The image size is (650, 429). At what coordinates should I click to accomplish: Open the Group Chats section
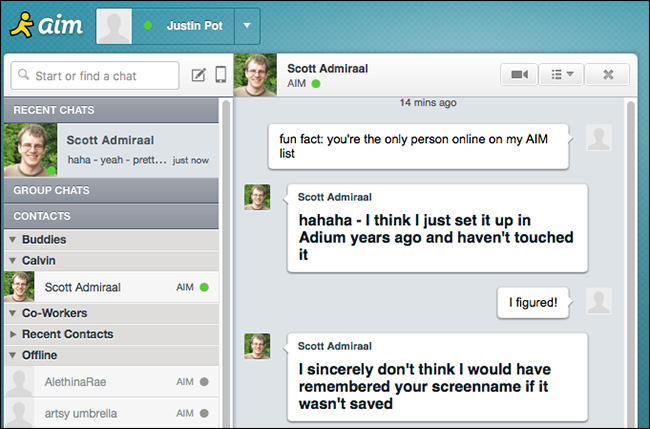point(110,190)
